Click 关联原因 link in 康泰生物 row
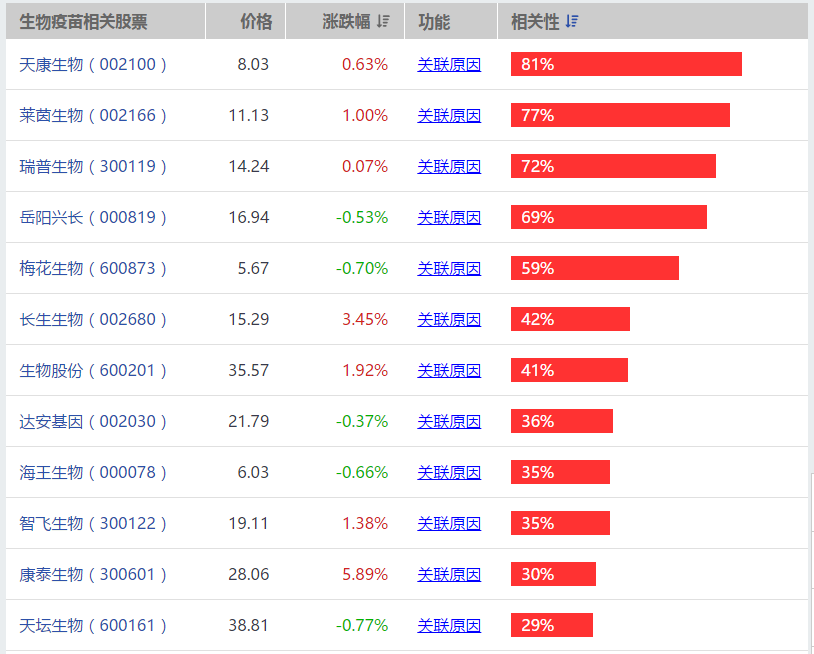814x654 pixels. (449, 574)
